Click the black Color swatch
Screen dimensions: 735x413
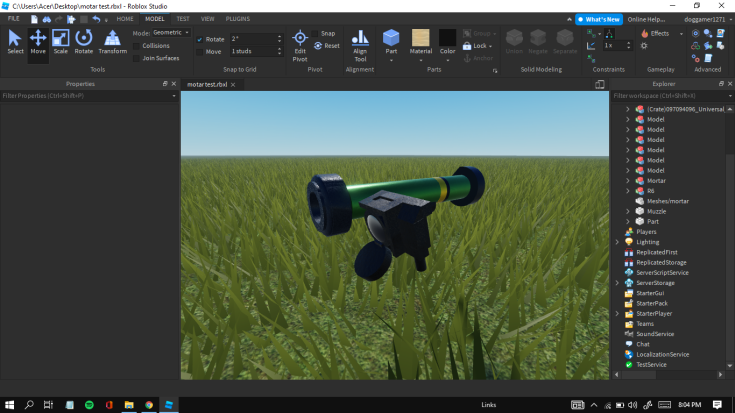click(x=447, y=38)
